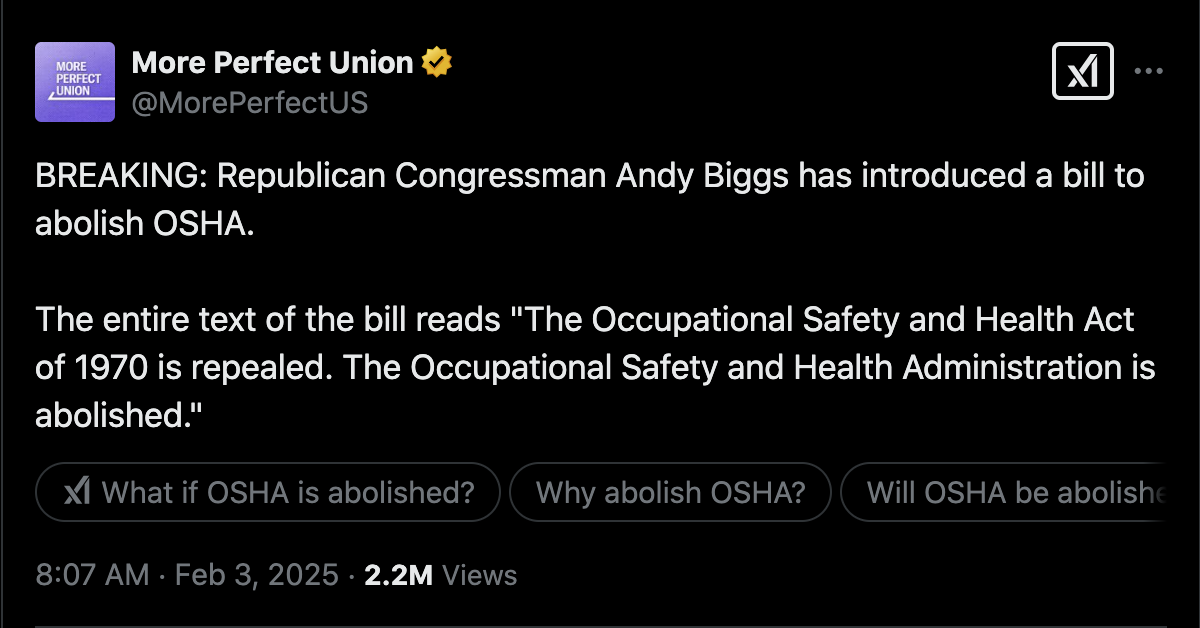1200x628 pixels.
Task: Click the final word "abolished." in the post
Action: pyautogui.click(x=112, y=415)
